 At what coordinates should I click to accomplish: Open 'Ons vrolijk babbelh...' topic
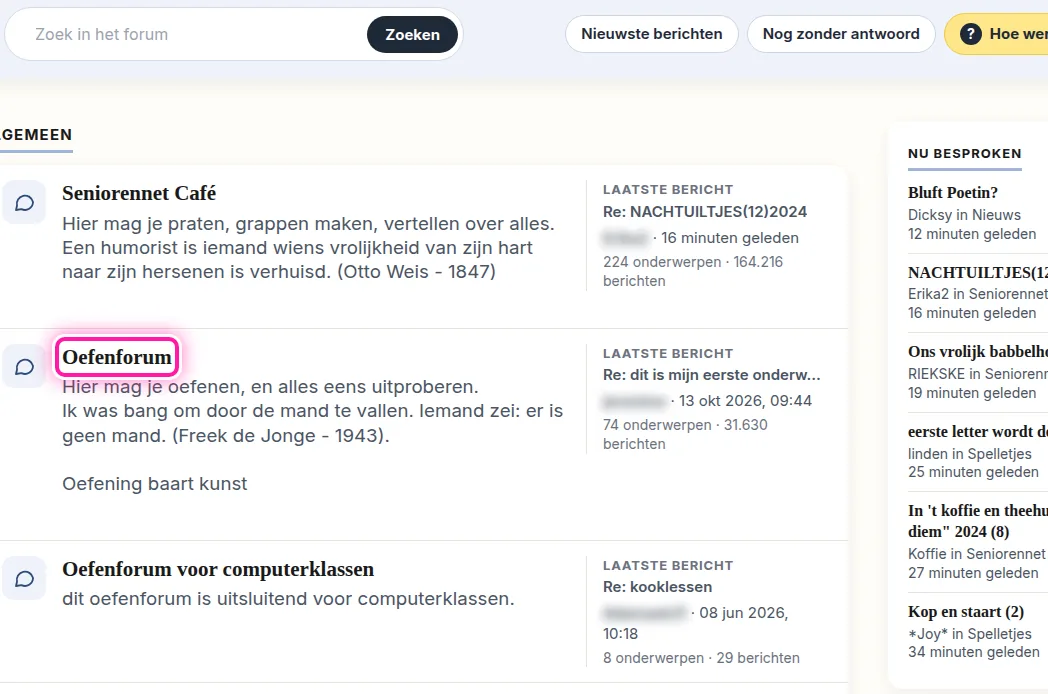977,352
